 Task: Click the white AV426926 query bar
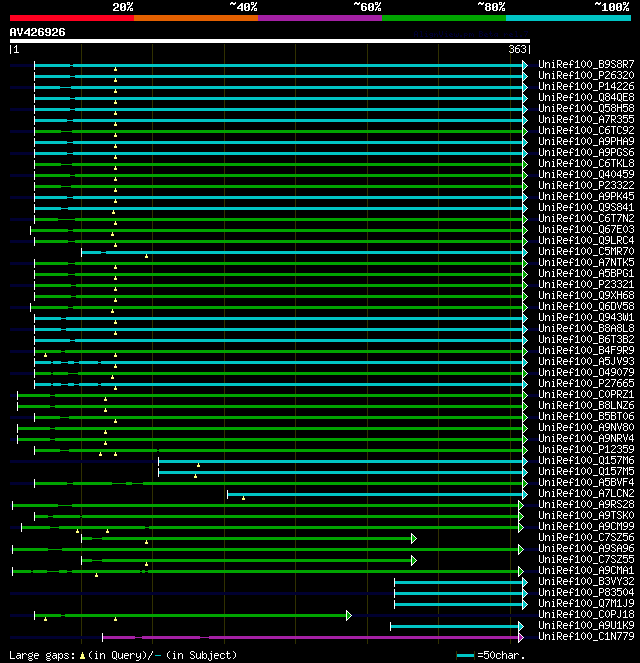[x=270, y=41]
